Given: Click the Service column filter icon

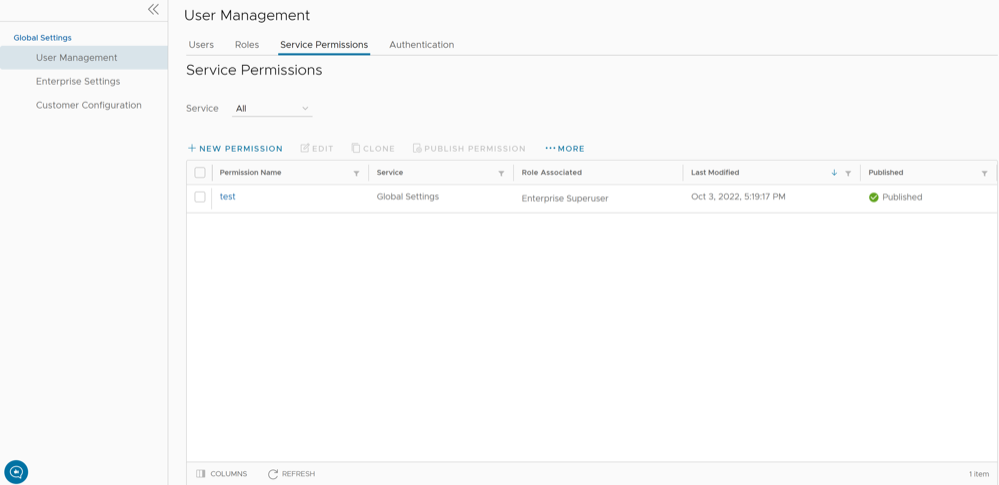Looking at the screenshot, I should pyautogui.click(x=501, y=173).
